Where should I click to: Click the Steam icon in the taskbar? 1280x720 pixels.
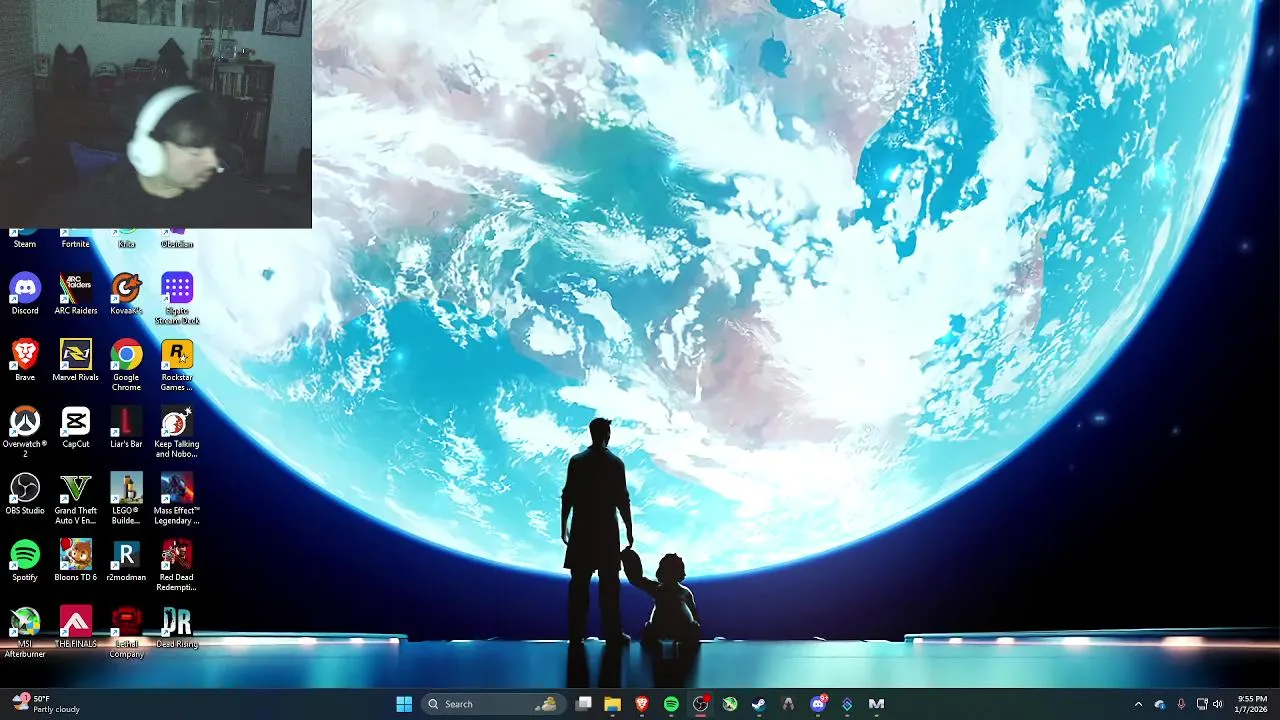pyautogui.click(x=759, y=704)
